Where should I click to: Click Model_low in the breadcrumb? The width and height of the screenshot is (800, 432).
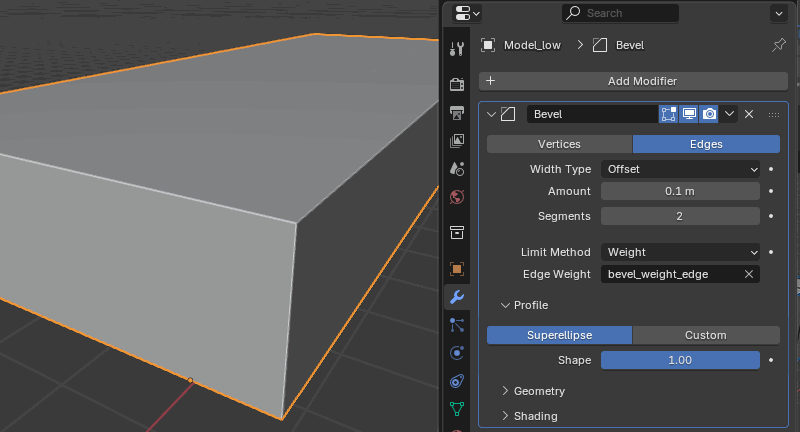[532, 45]
